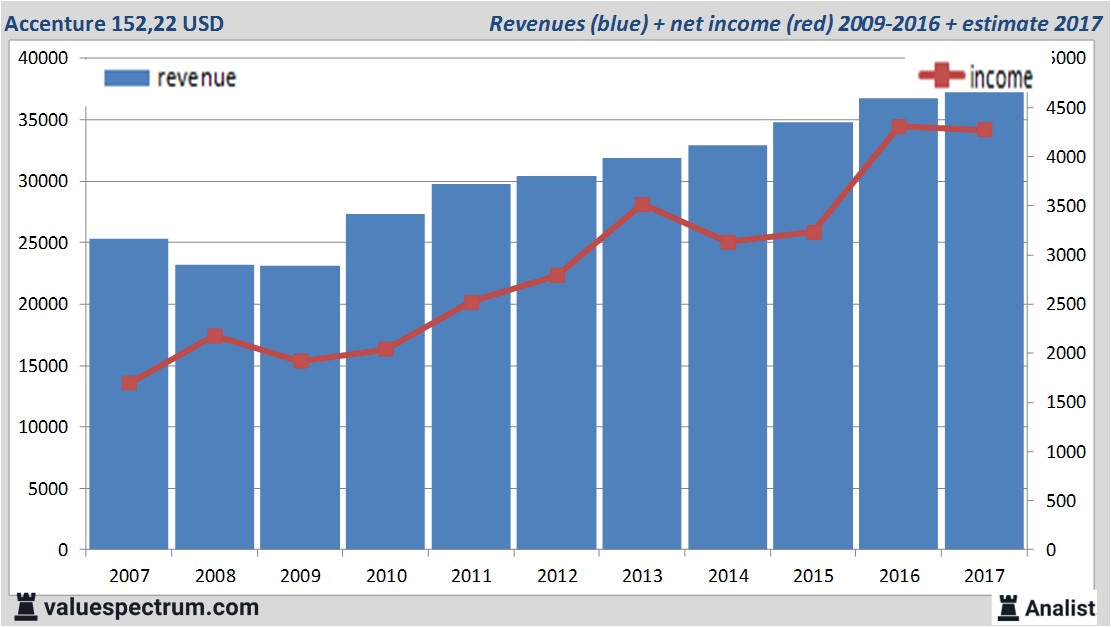Click the red income legend marker

tap(941, 76)
